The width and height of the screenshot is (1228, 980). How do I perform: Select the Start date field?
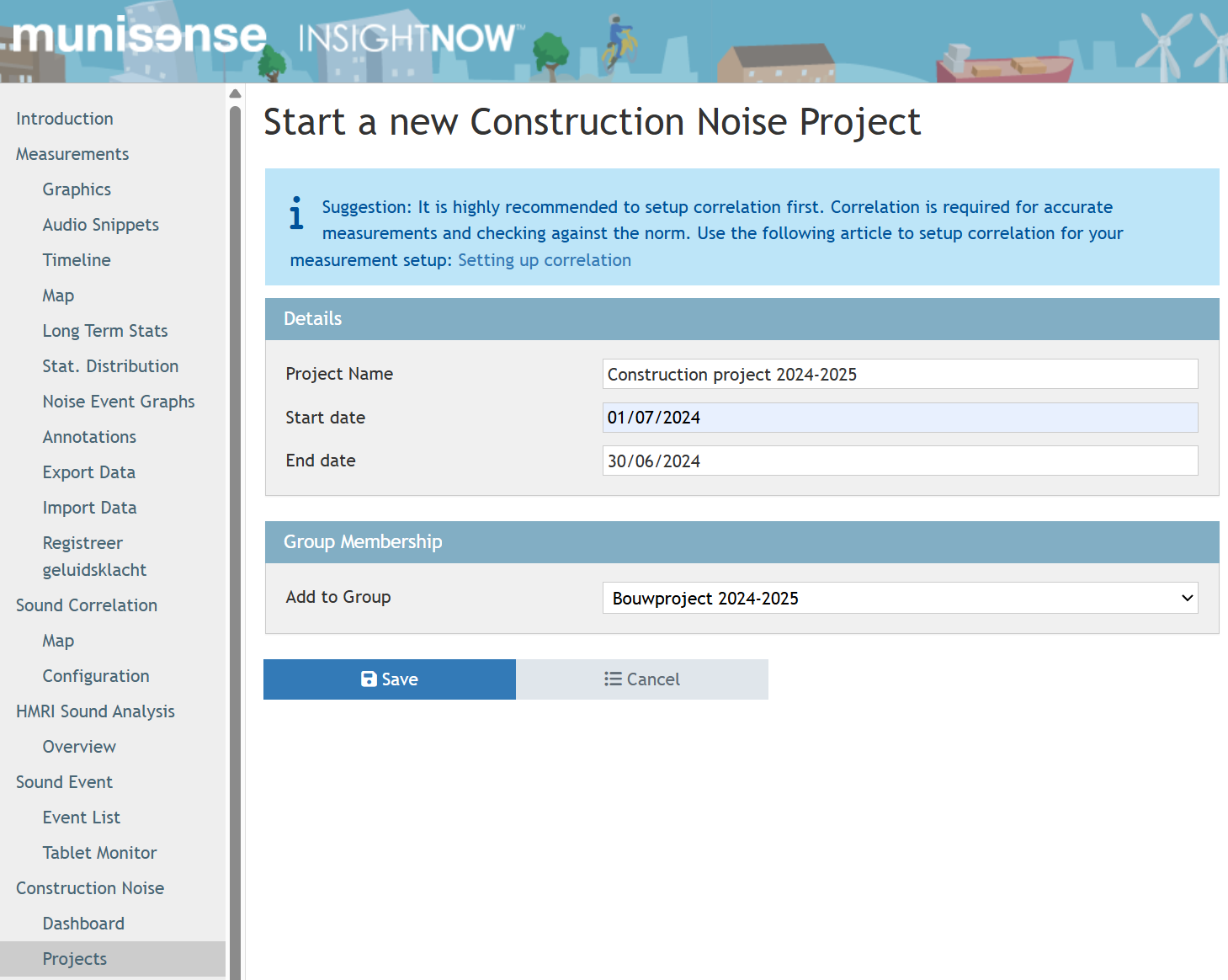pos(900,418)
